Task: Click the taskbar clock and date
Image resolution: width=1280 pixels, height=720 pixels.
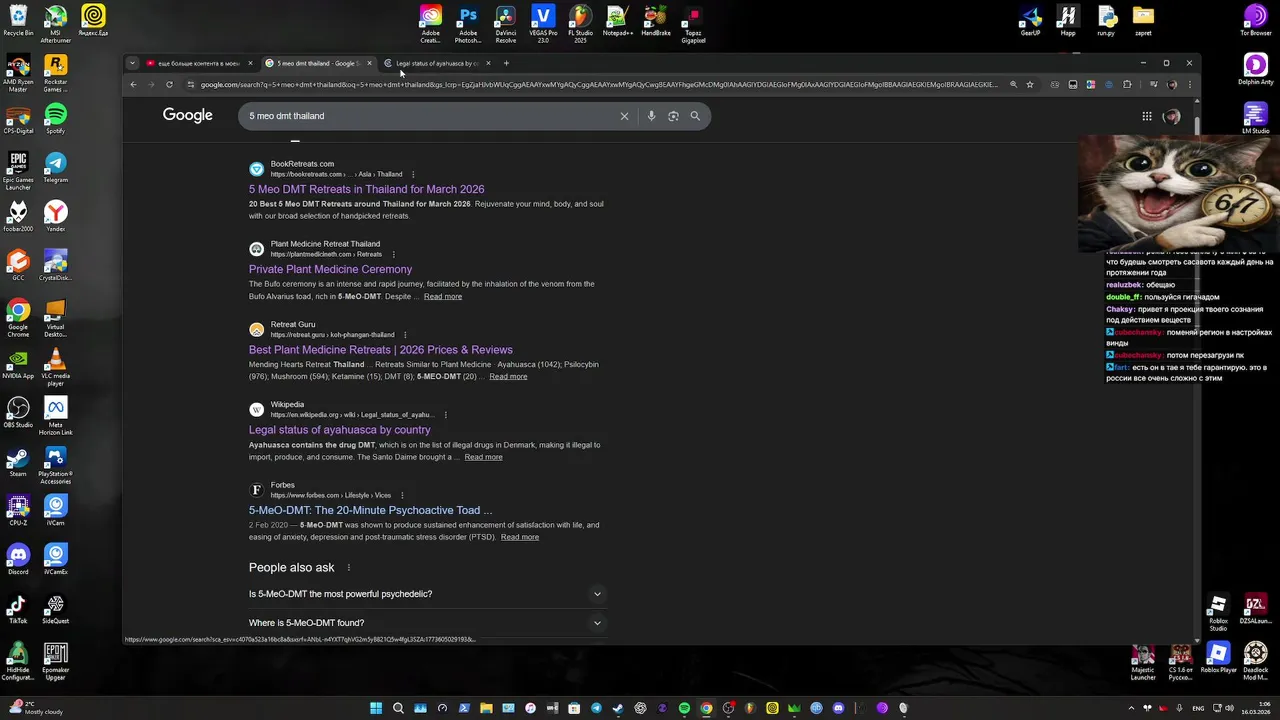Action: pos(1256,708)
